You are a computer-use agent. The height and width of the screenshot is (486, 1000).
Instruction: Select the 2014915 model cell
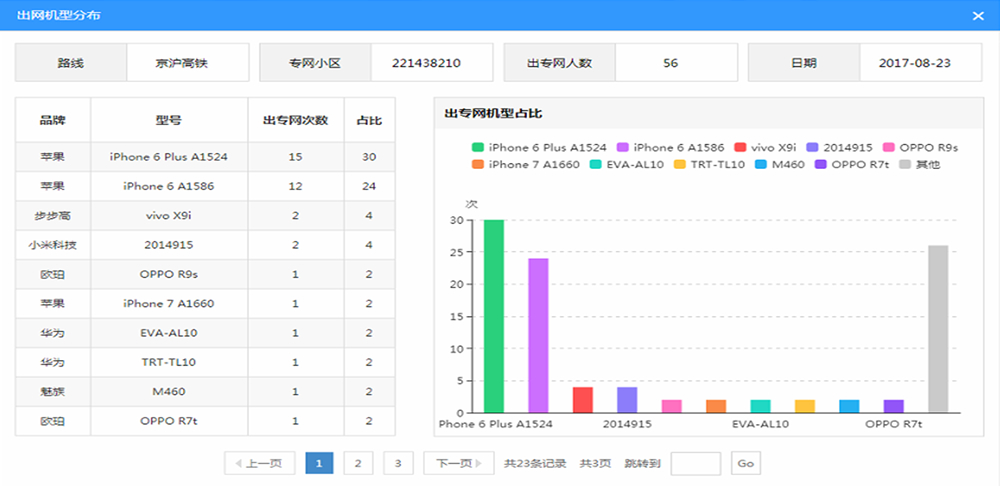169,245
